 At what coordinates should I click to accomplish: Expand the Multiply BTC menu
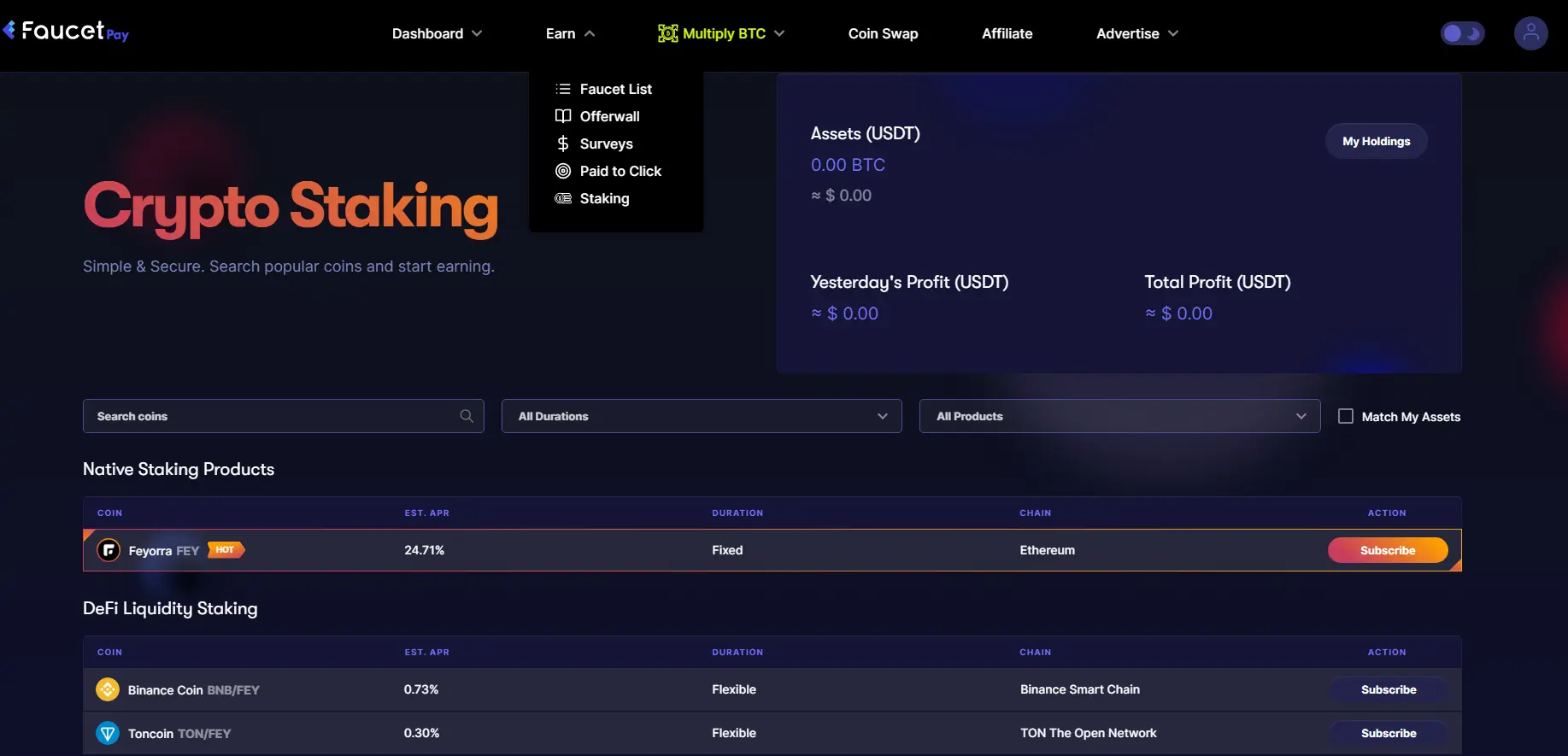click(722, 33)
